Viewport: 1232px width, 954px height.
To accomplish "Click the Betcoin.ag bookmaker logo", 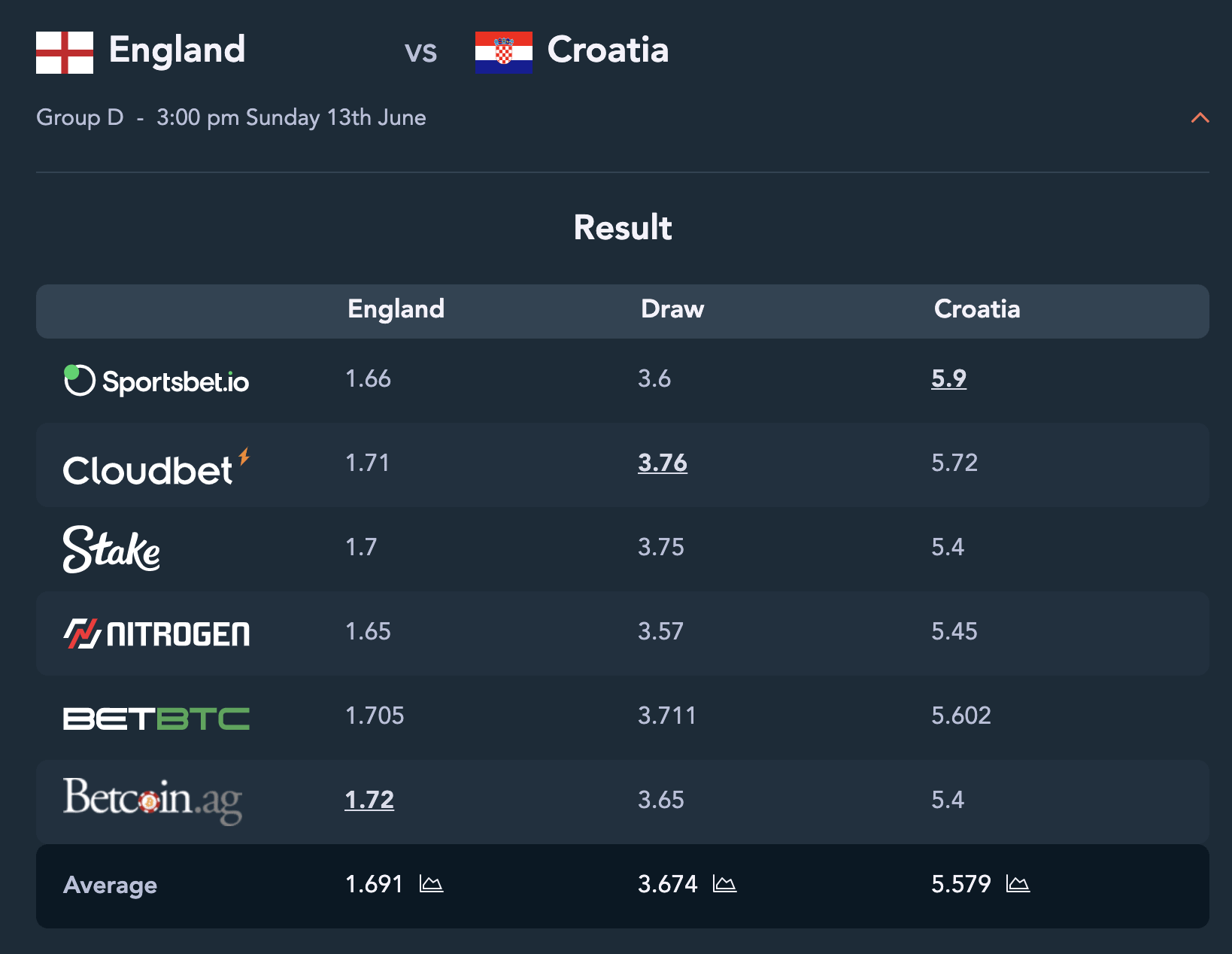I will click(153, 801).
